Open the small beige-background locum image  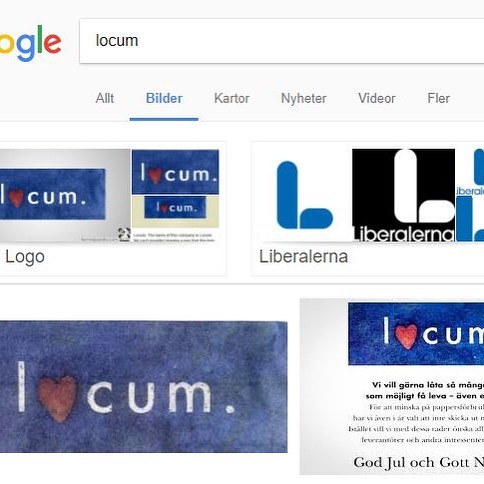pos(175,212)
